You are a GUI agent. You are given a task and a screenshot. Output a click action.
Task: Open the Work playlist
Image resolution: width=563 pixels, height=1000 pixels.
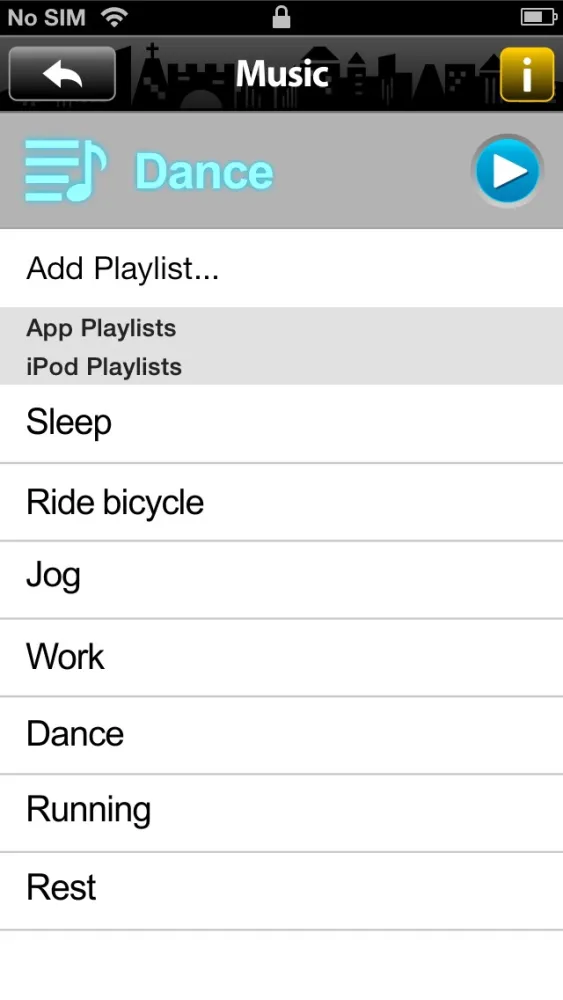(x=281, y=658)
